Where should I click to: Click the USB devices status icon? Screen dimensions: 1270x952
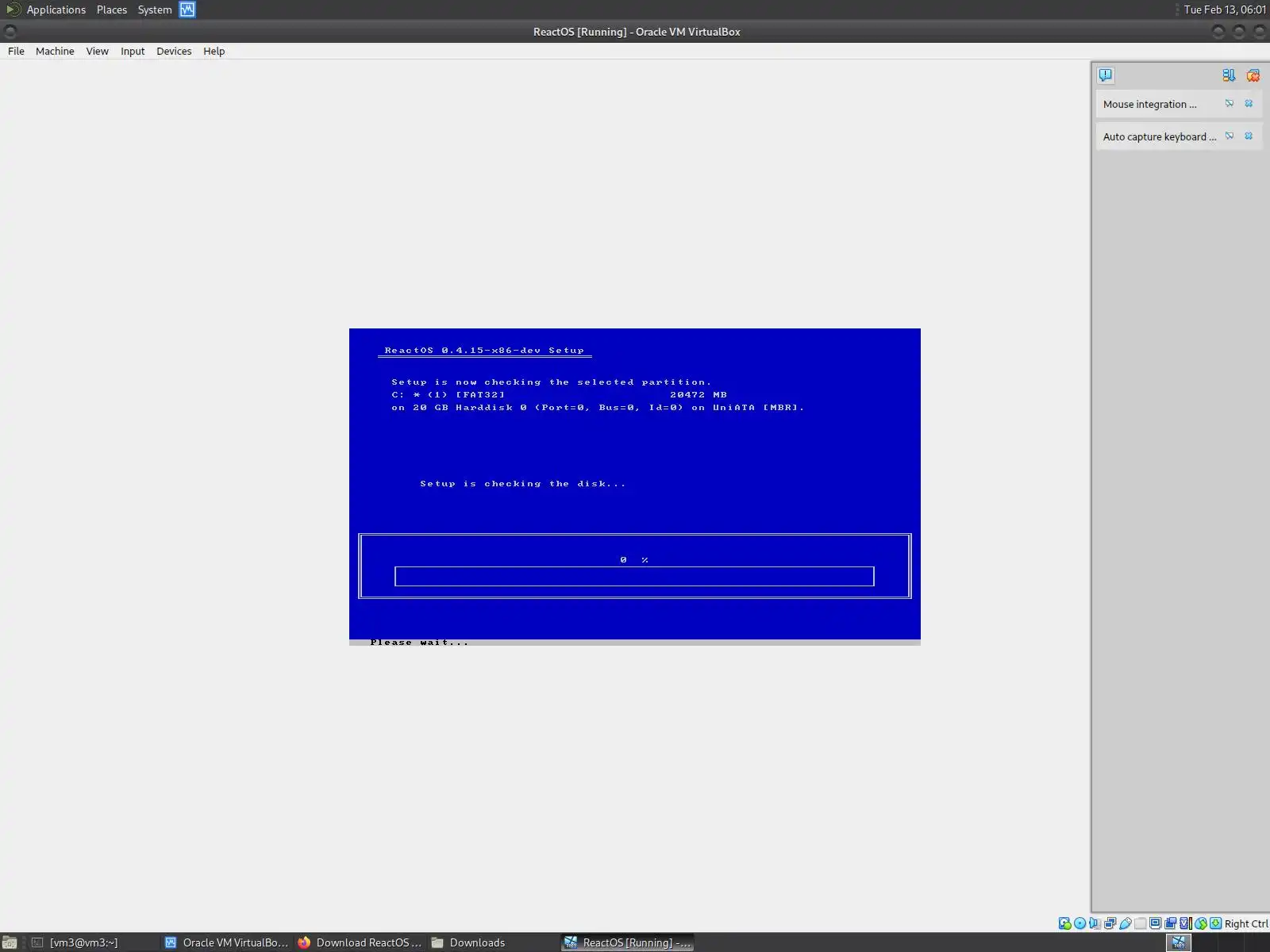tap(1126, 923)
